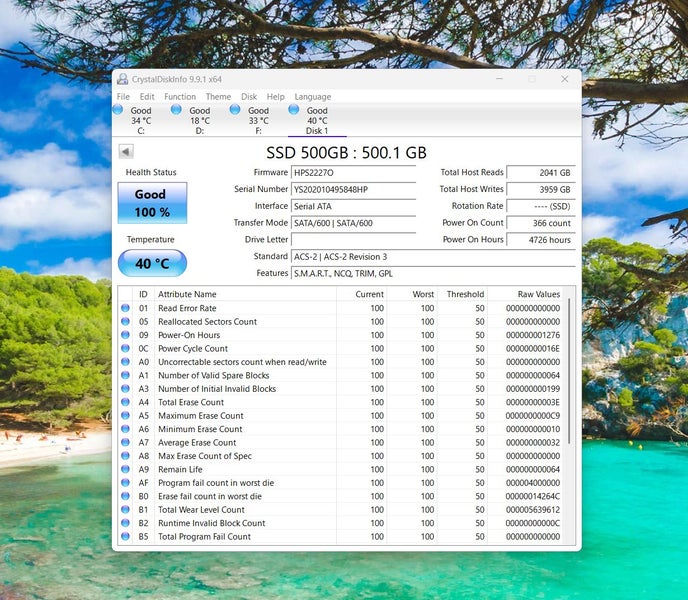Open the Disk menu

click(249, 97)
